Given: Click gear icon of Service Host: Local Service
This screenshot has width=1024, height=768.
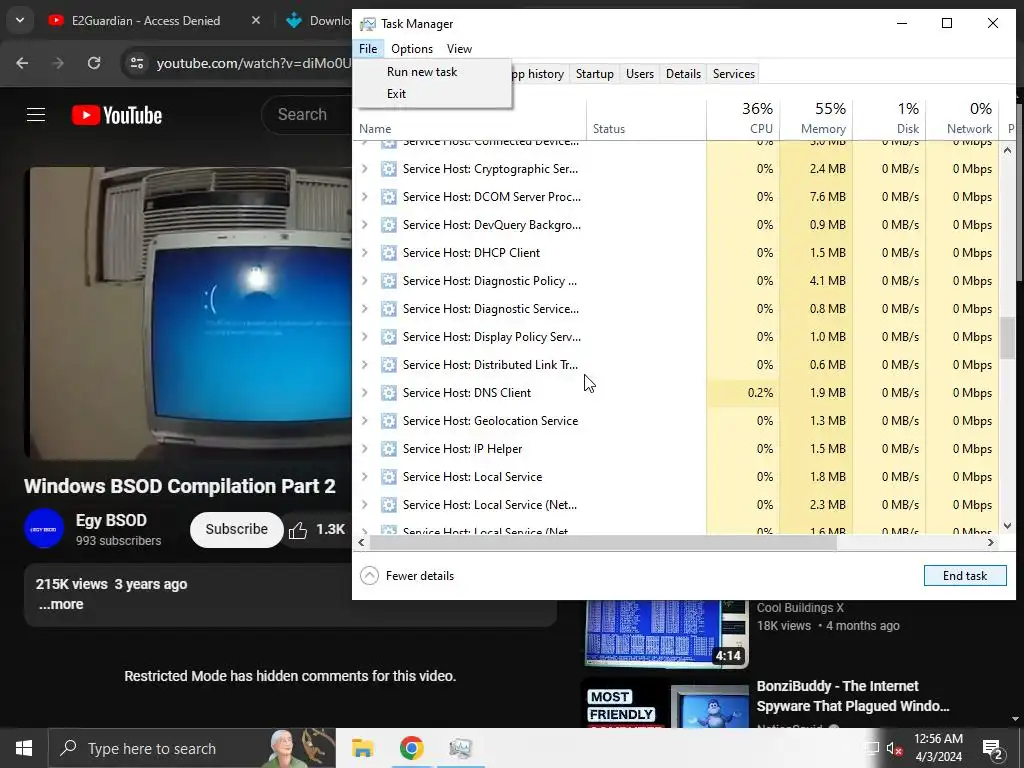Looking at the screenshot, I should 389,477.
